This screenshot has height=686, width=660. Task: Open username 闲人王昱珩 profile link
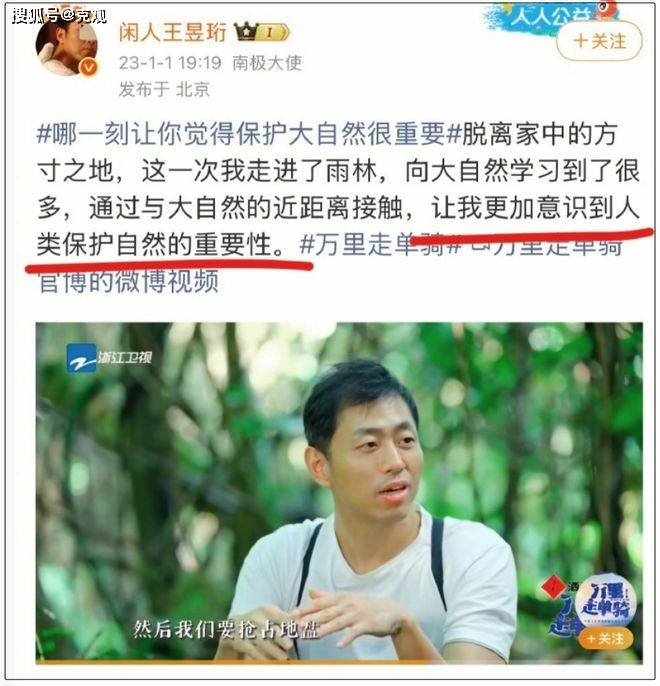173,32
